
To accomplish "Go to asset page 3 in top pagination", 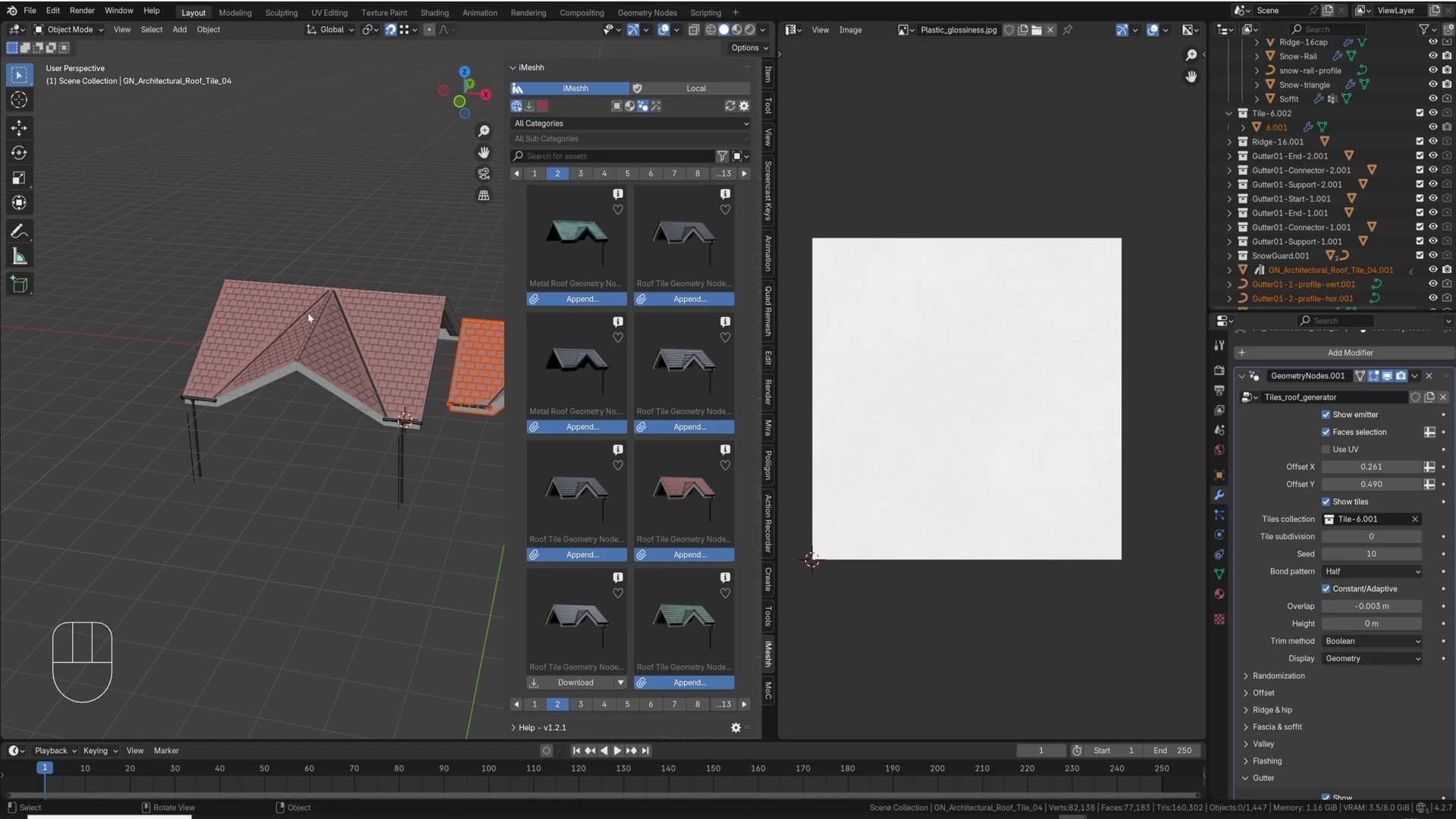I will click(x=581, y=174).
